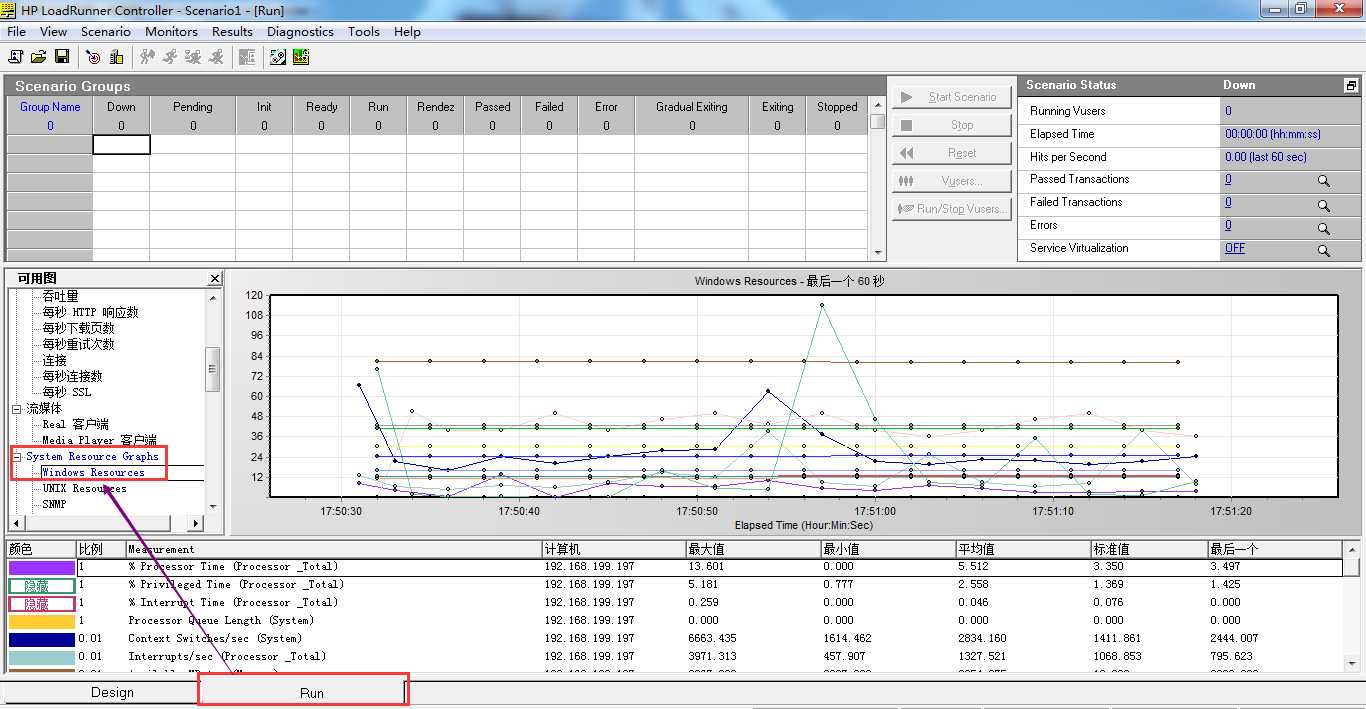Image resolution: width=1366 pixels, height=709 pixels.
Task: Open the Scenario menu
Action: pos(106,32)
